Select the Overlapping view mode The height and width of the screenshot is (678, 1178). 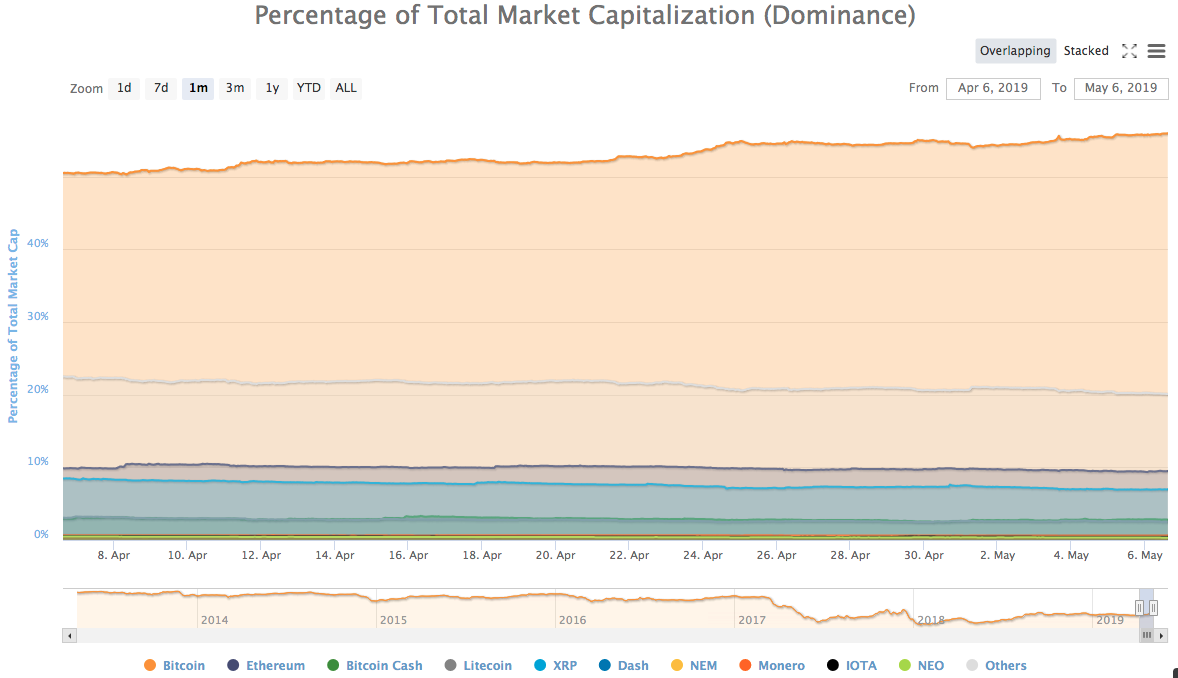(x=1015, y=51)
